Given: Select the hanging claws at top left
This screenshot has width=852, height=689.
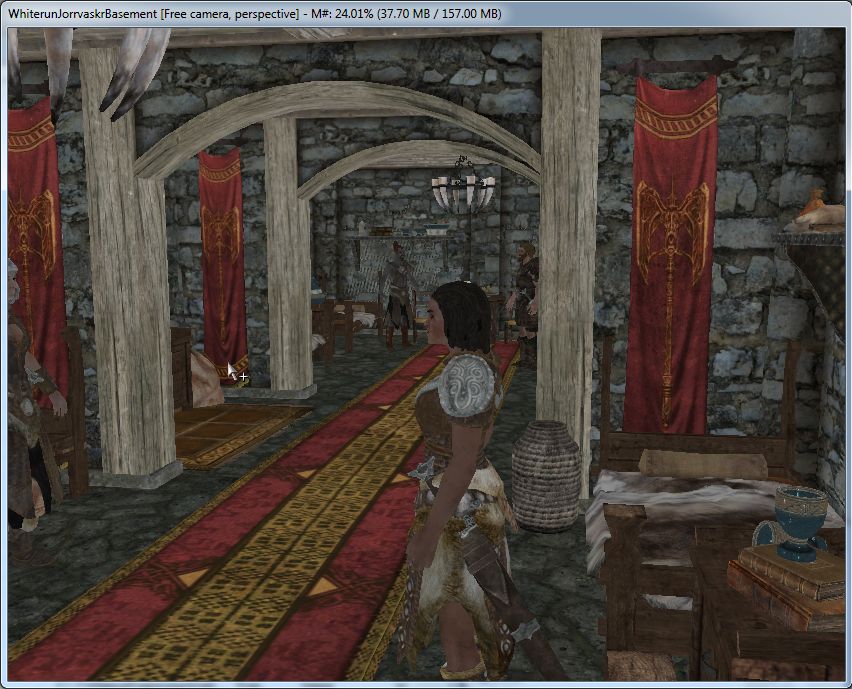Looking at the screenshot, I should (x=92, y=71).
